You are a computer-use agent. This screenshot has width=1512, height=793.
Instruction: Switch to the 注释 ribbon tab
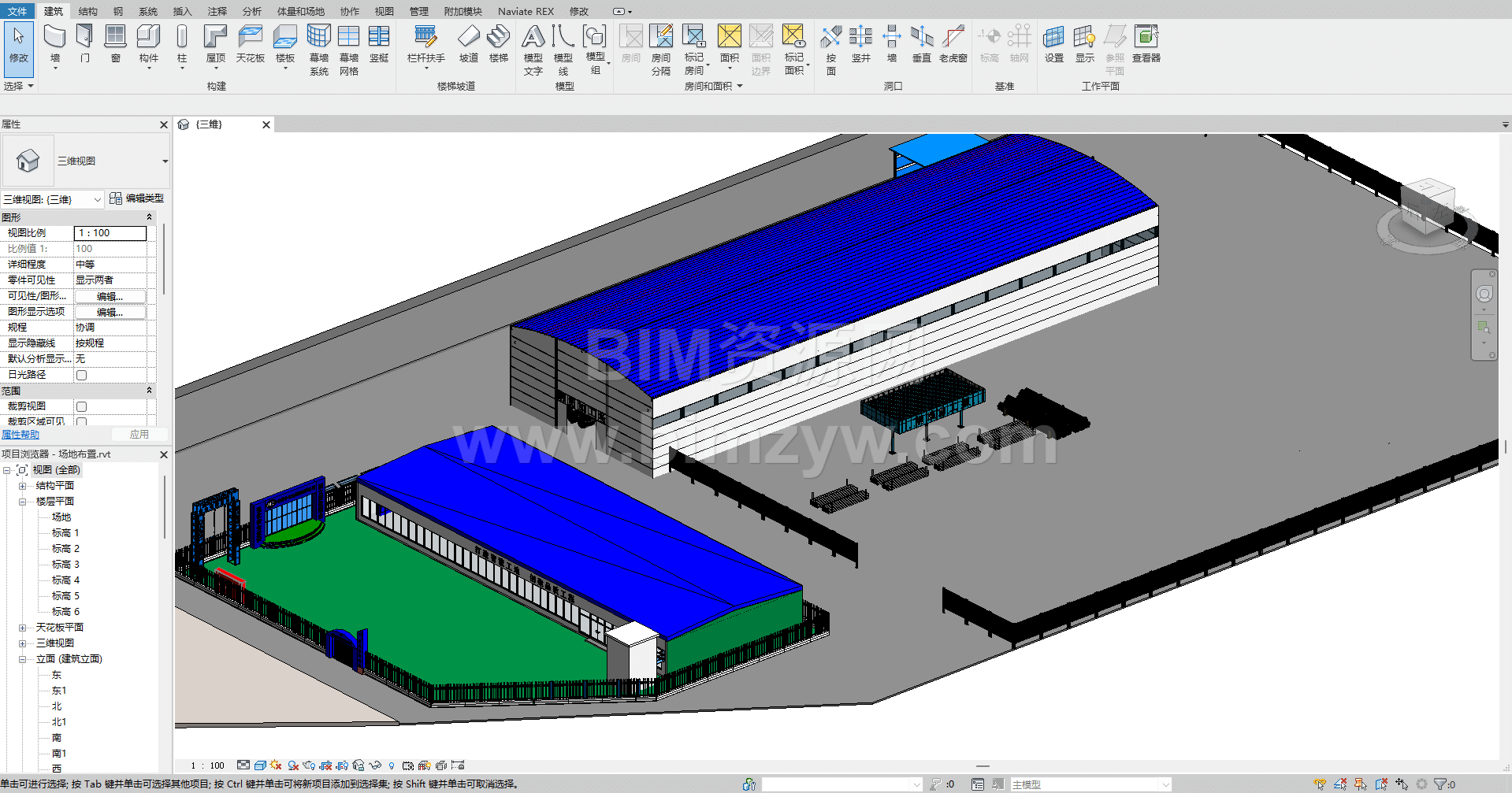[x=217, y=11]
